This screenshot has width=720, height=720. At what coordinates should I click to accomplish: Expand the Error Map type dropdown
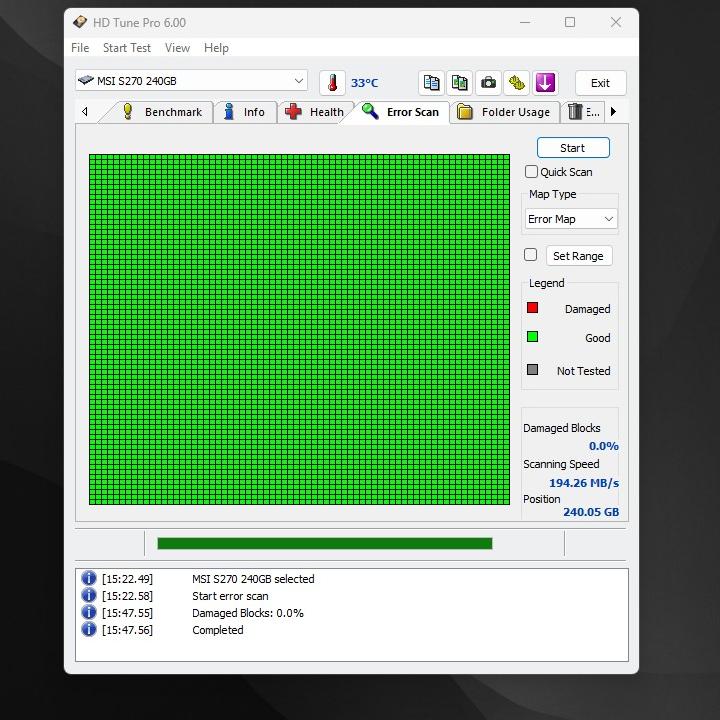point(571,219)
